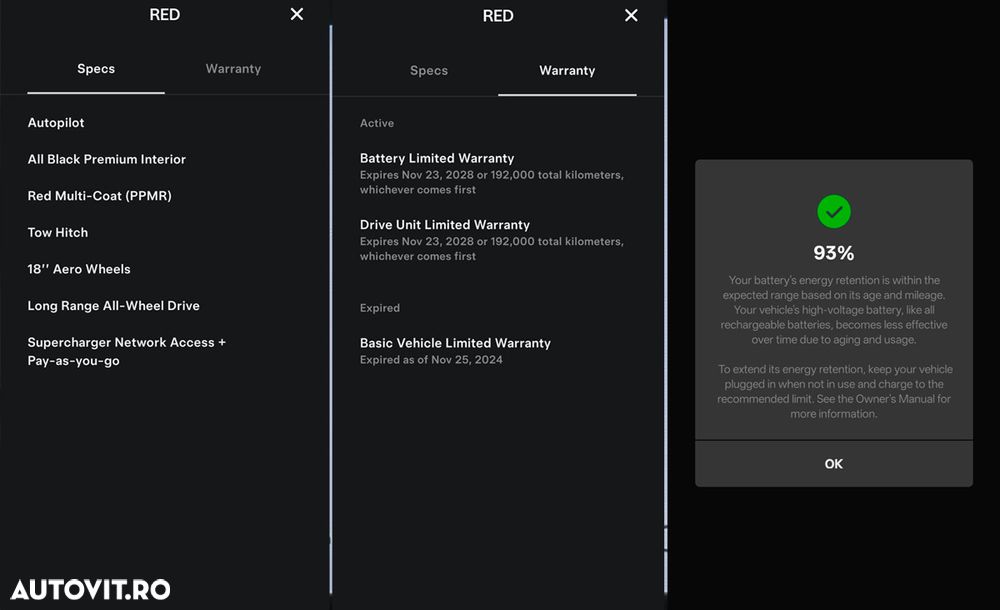
Task: Open Battery Limited Warranty details
Action: [491, 173]
